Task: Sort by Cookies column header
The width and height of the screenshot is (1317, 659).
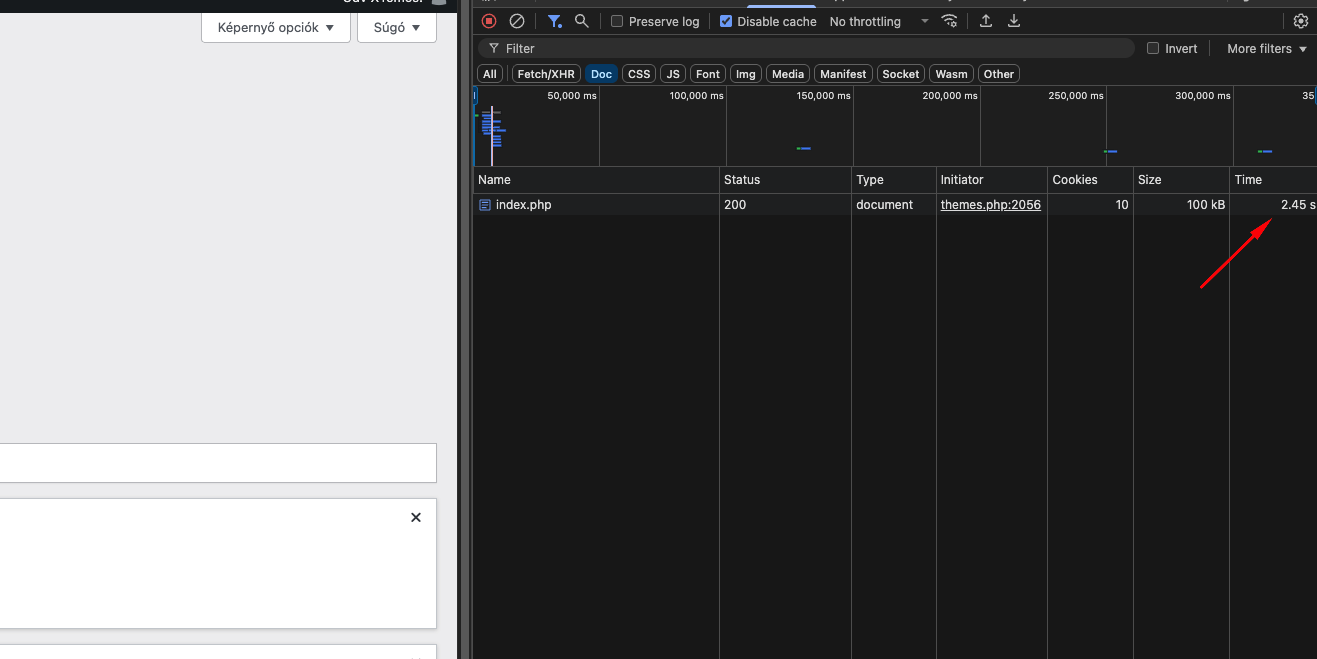Action: coord(1090,180)
